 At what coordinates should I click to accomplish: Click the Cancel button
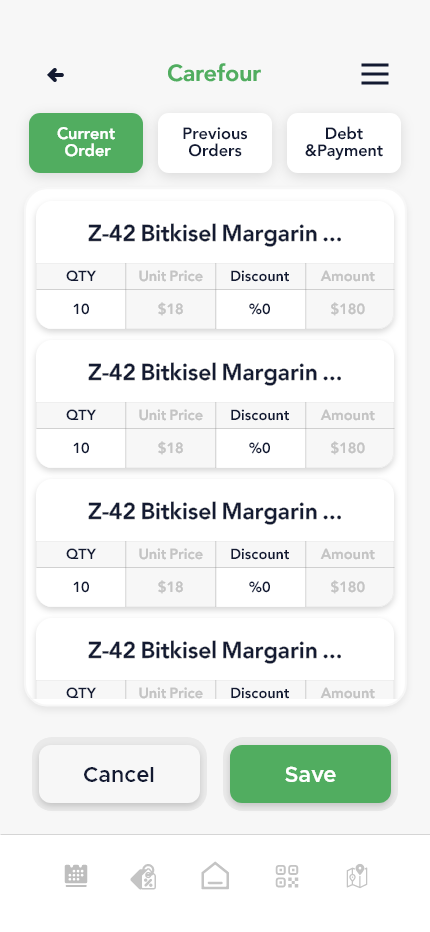[119, 774]
